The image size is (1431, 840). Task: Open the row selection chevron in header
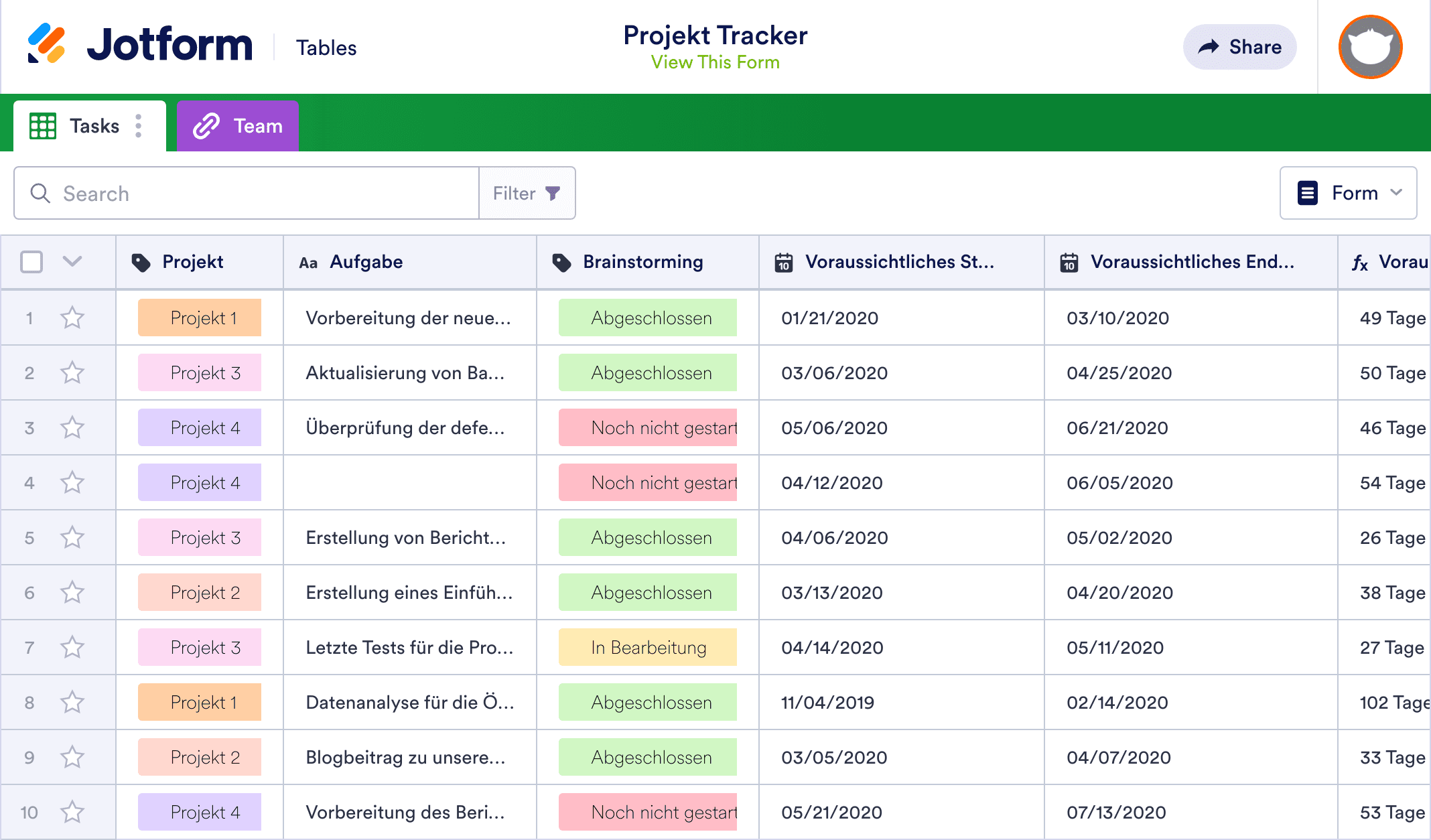(x=72, y=262)
